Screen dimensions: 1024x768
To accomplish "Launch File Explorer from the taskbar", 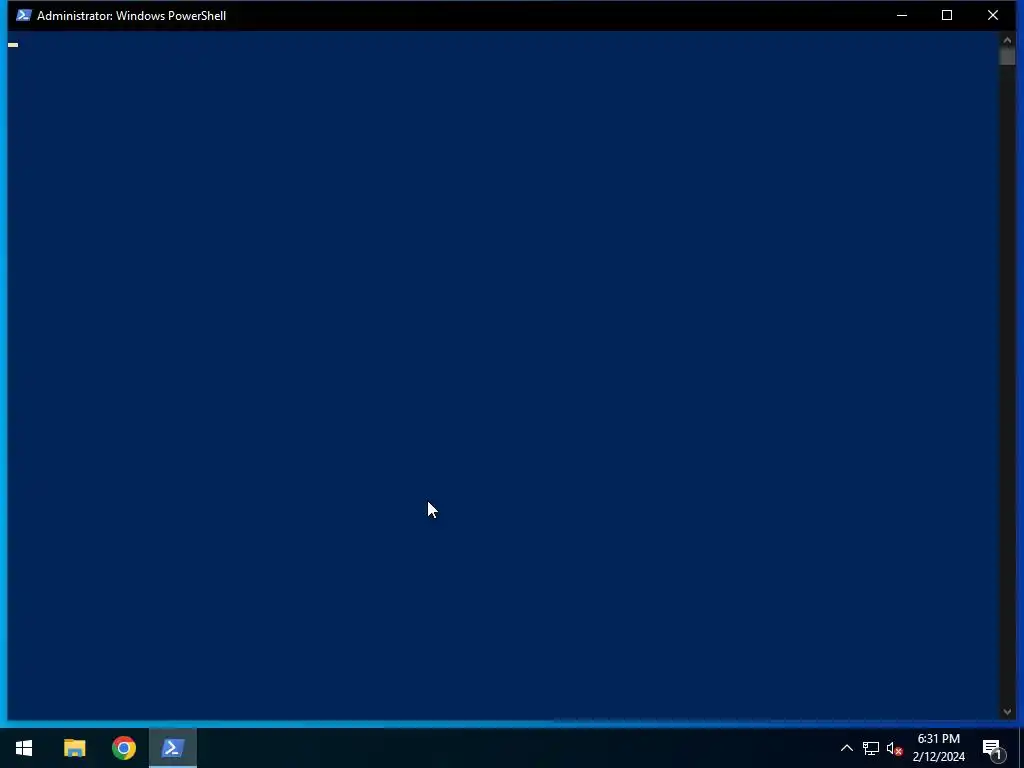I will 74,748.
